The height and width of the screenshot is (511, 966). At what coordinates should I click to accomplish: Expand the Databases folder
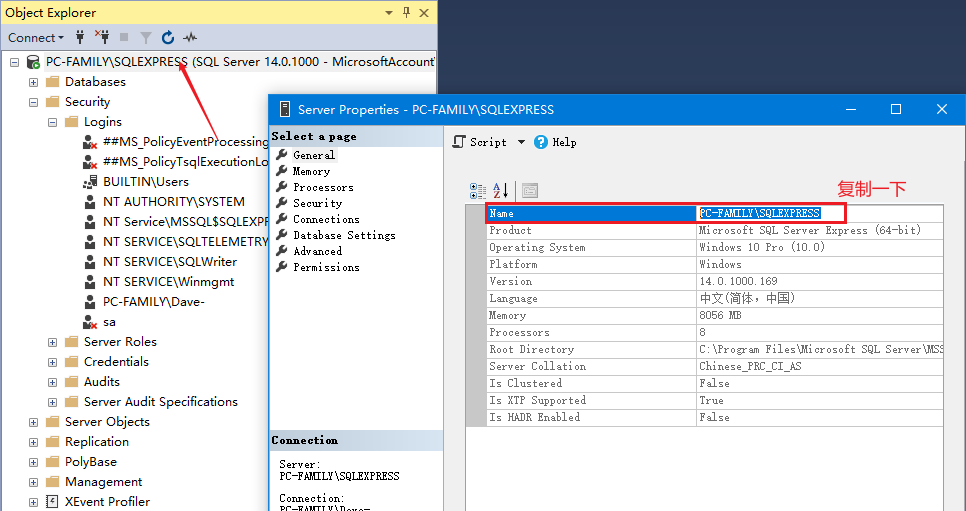click(34, 82)
